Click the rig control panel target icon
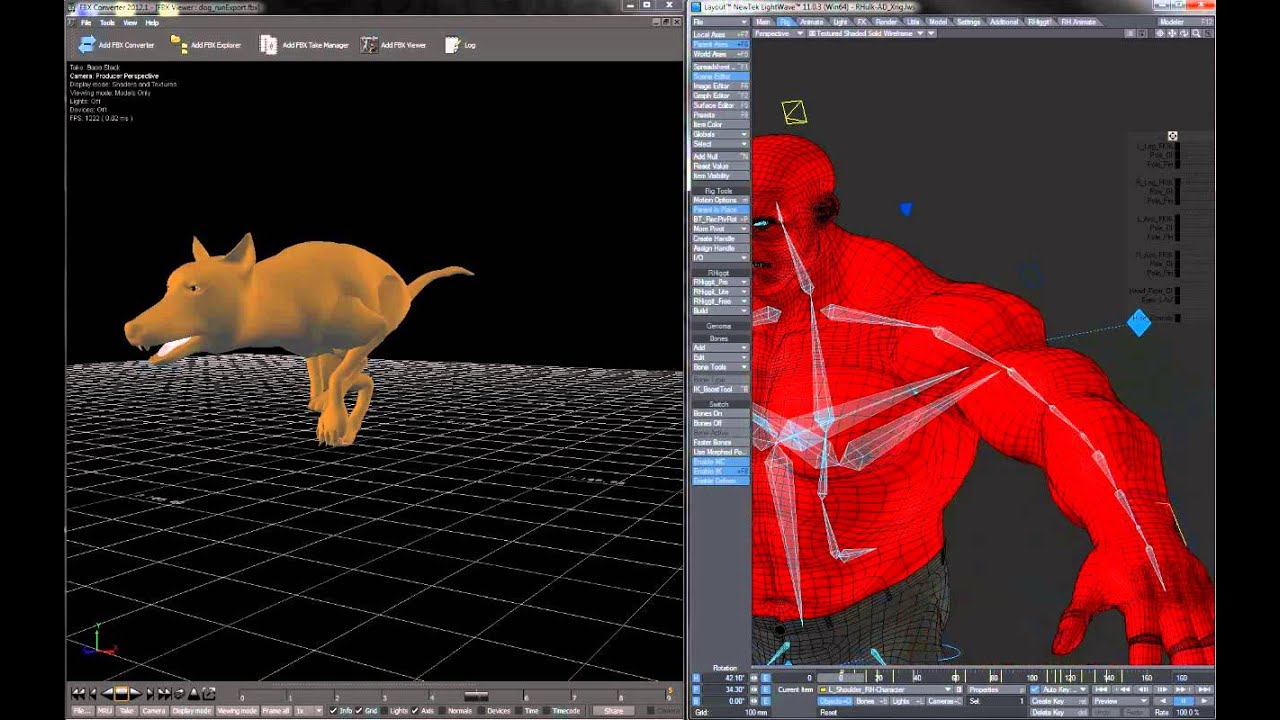1280x720 pixels. pos(1173,136)
